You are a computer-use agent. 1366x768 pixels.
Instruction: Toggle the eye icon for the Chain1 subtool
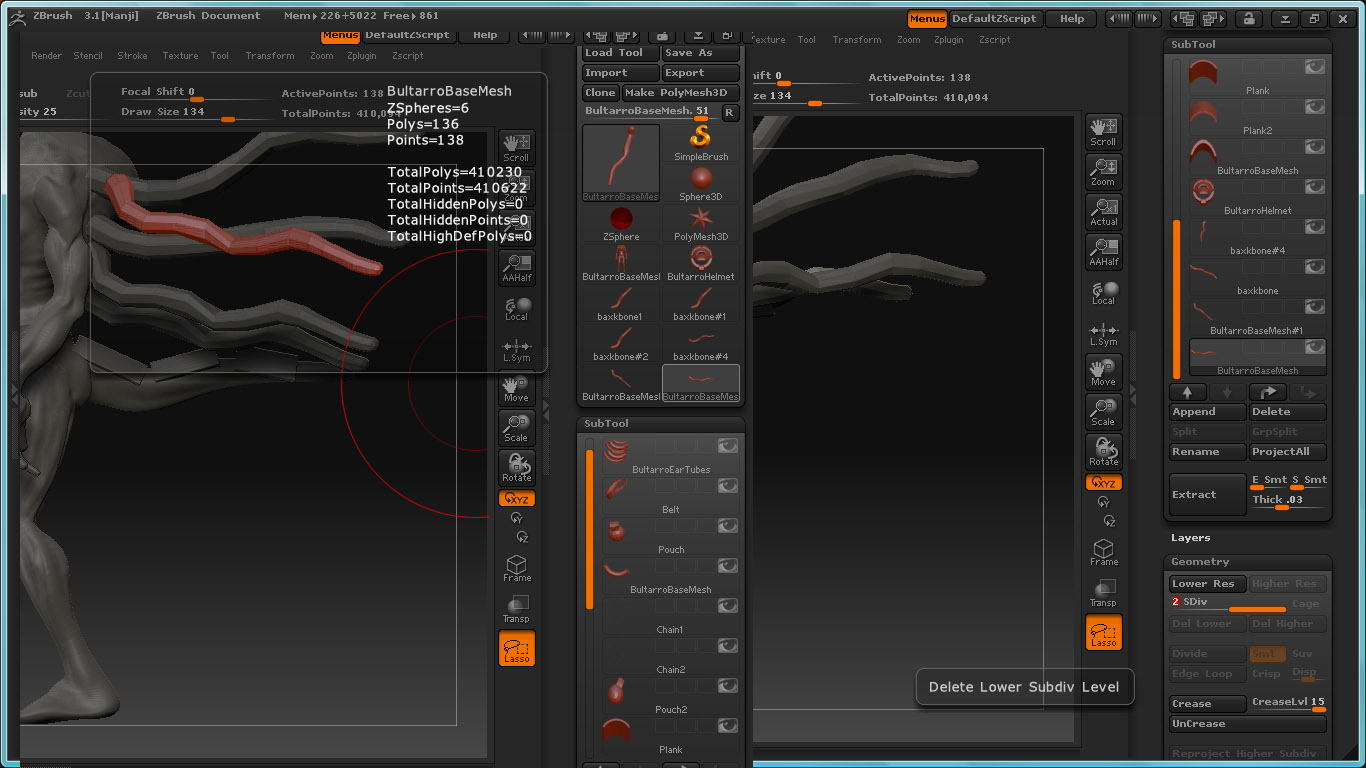coord(727,606)
